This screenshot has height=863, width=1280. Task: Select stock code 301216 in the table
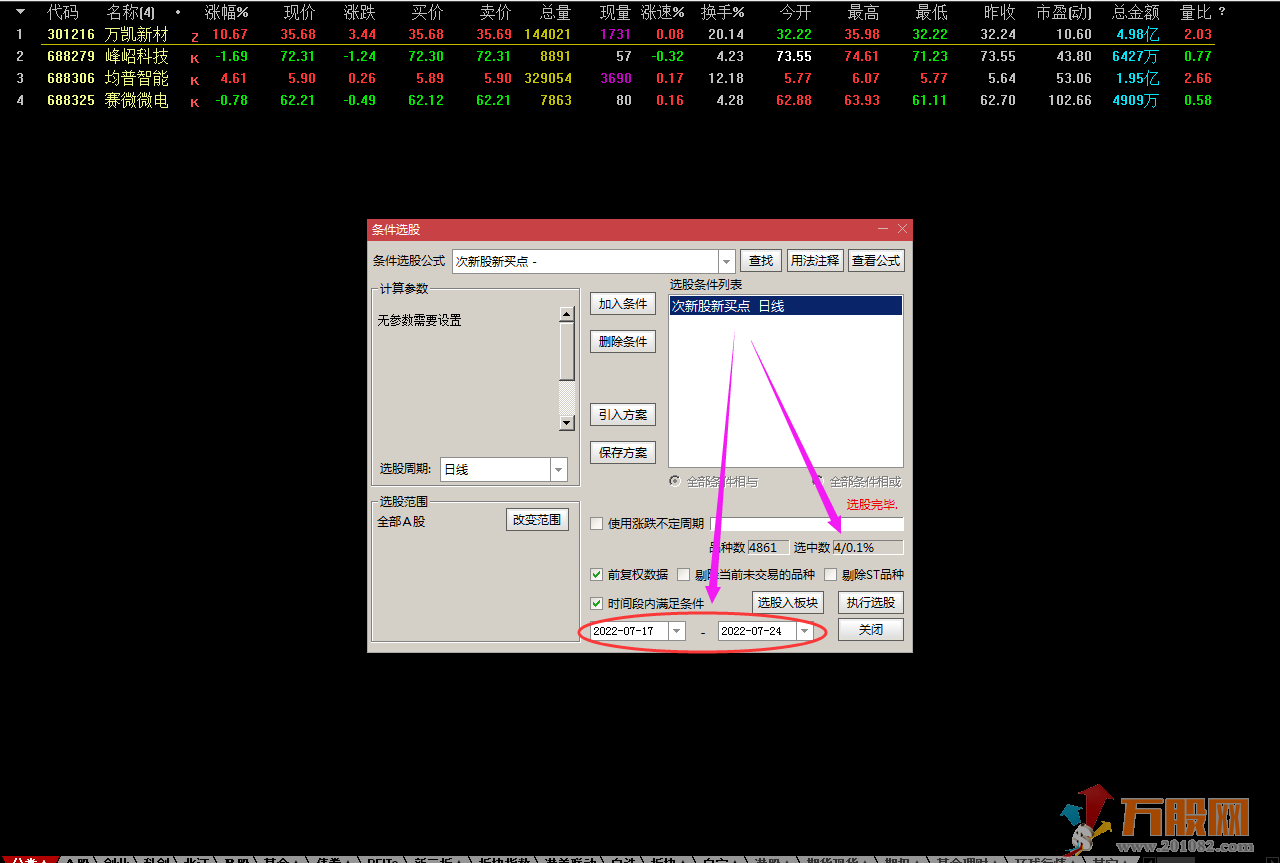click(71, 35)
